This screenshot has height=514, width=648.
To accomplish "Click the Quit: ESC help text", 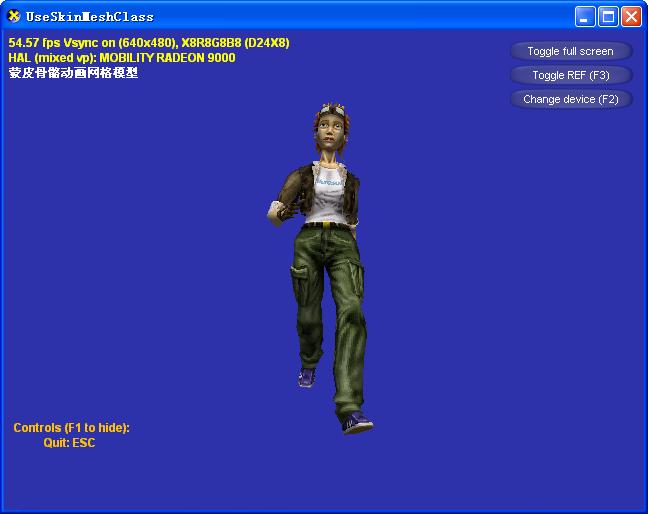I will click(x=69, y=443).
